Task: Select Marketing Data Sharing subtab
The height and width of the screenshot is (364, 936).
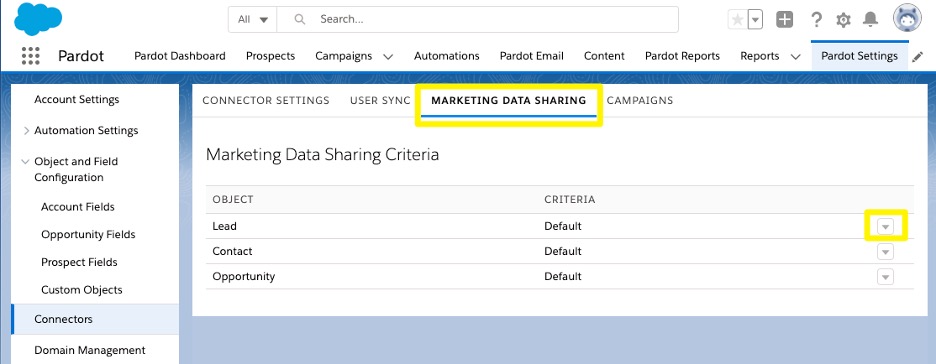Action: (509, 100)
